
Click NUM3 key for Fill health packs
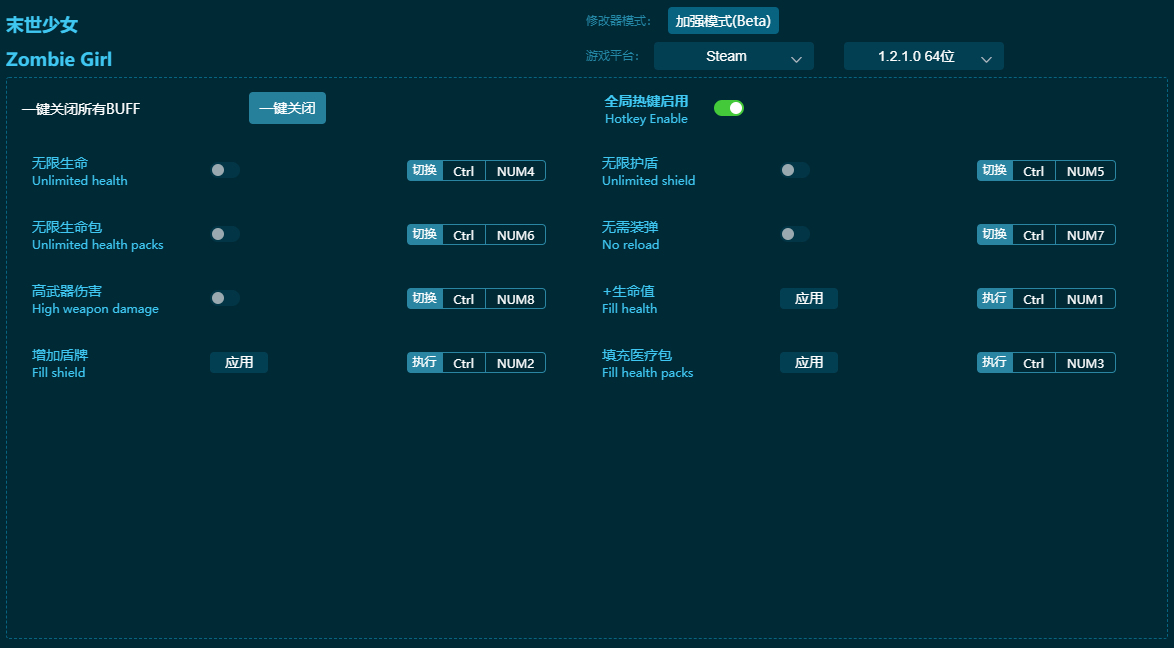1085,363
